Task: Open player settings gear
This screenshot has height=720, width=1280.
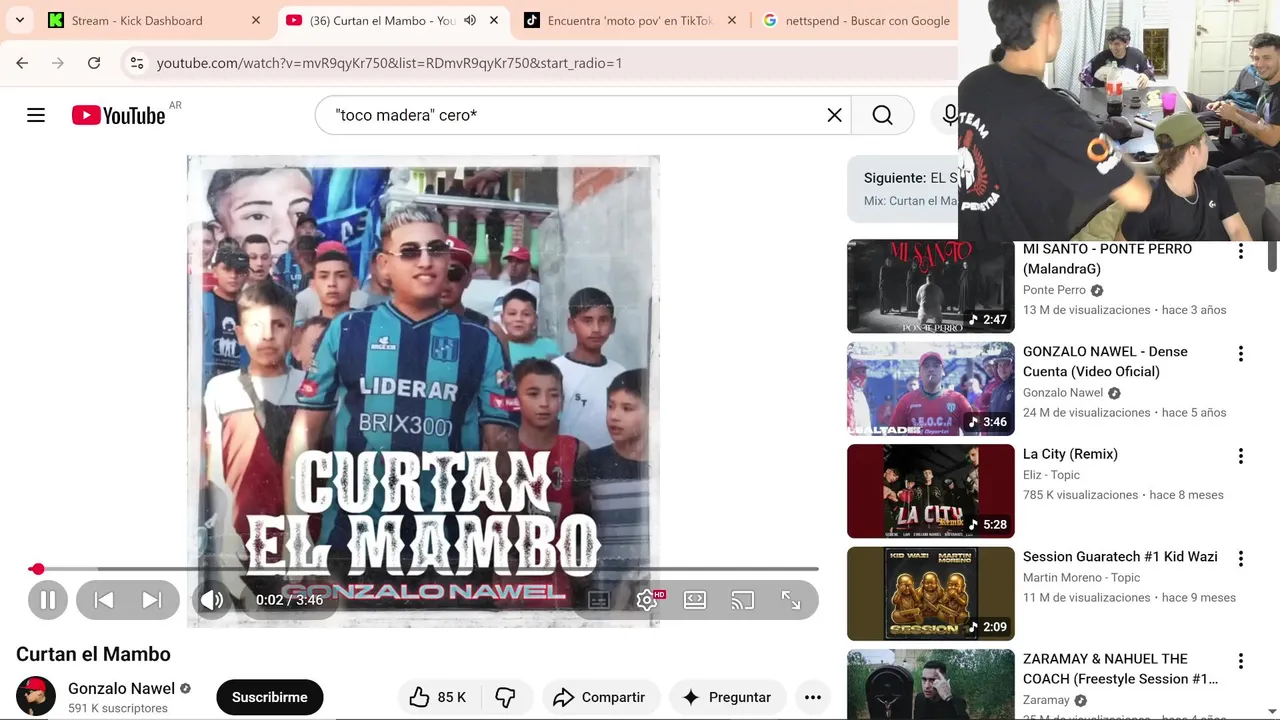Action: [x=647, y=600]
